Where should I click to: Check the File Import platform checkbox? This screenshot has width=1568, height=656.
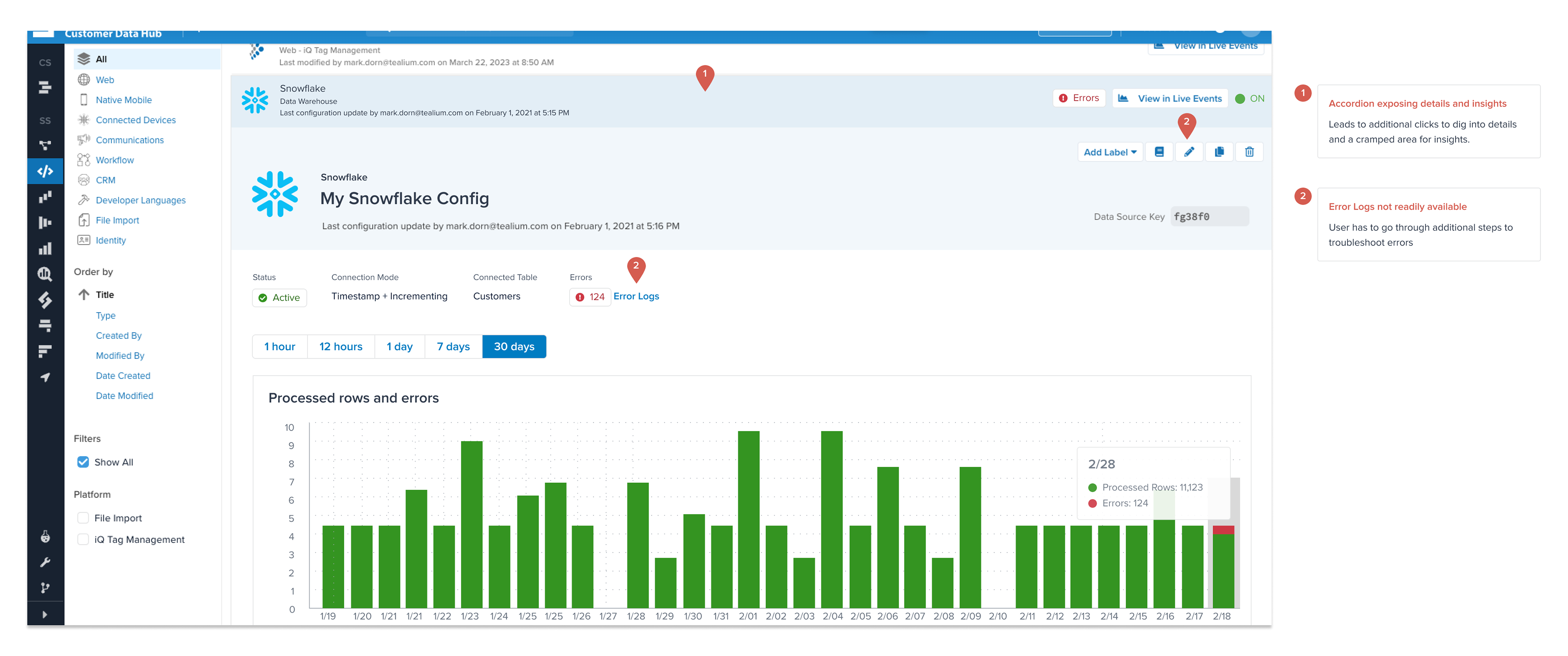coord(83,518)
